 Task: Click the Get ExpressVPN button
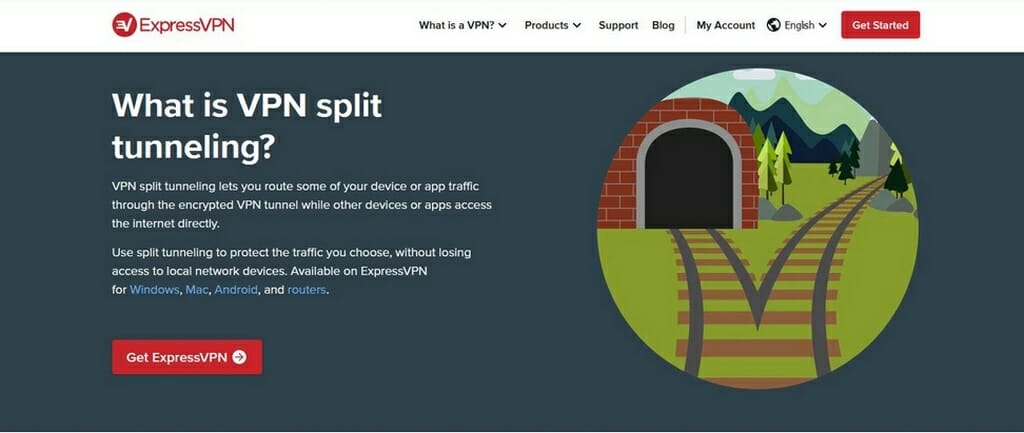[x=187, y=357]
